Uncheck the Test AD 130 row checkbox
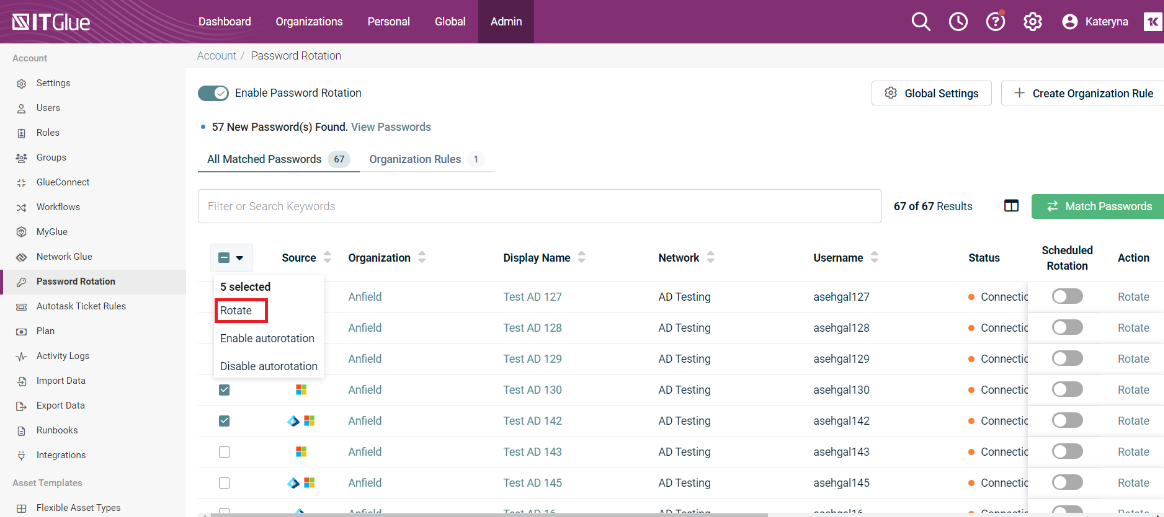This screenshot has height=517, width=1164. click(x=224, y=390)
